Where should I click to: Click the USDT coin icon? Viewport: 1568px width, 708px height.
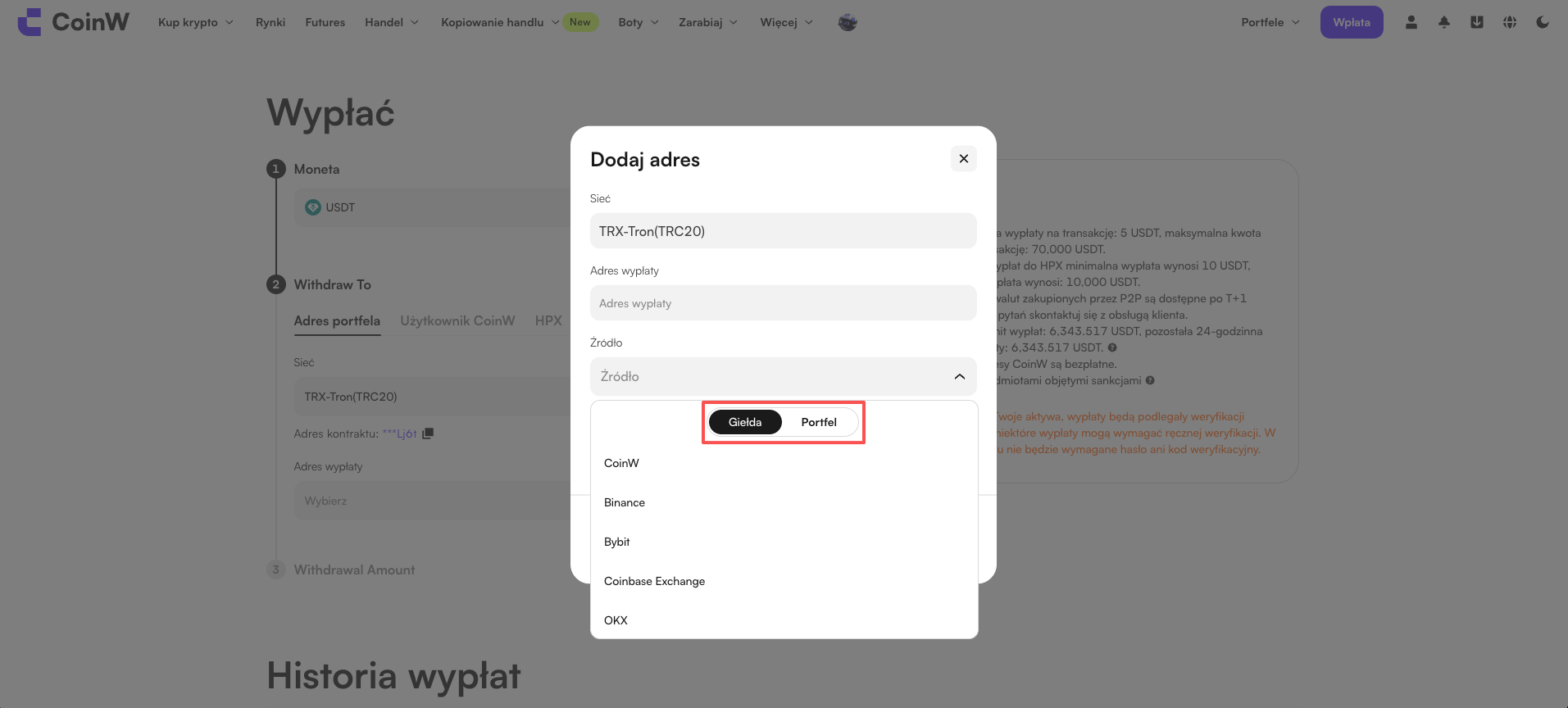click(313, 207)
